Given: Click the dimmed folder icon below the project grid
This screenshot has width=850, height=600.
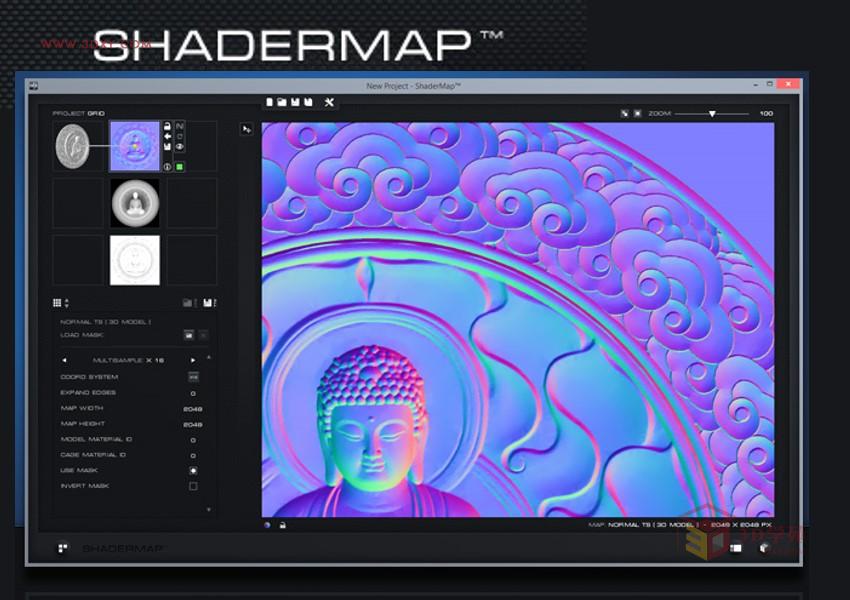Looking at the screenshot, I should 188,302.
